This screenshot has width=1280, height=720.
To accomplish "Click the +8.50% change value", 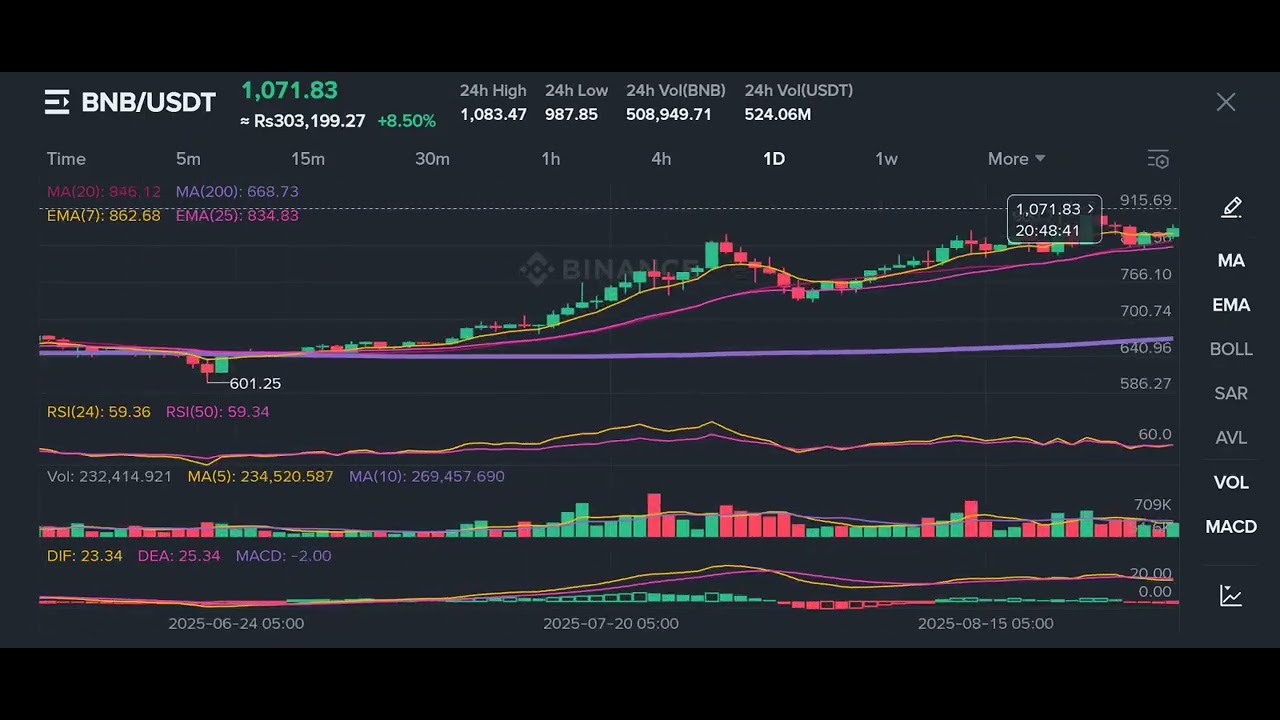I will 406,121.
